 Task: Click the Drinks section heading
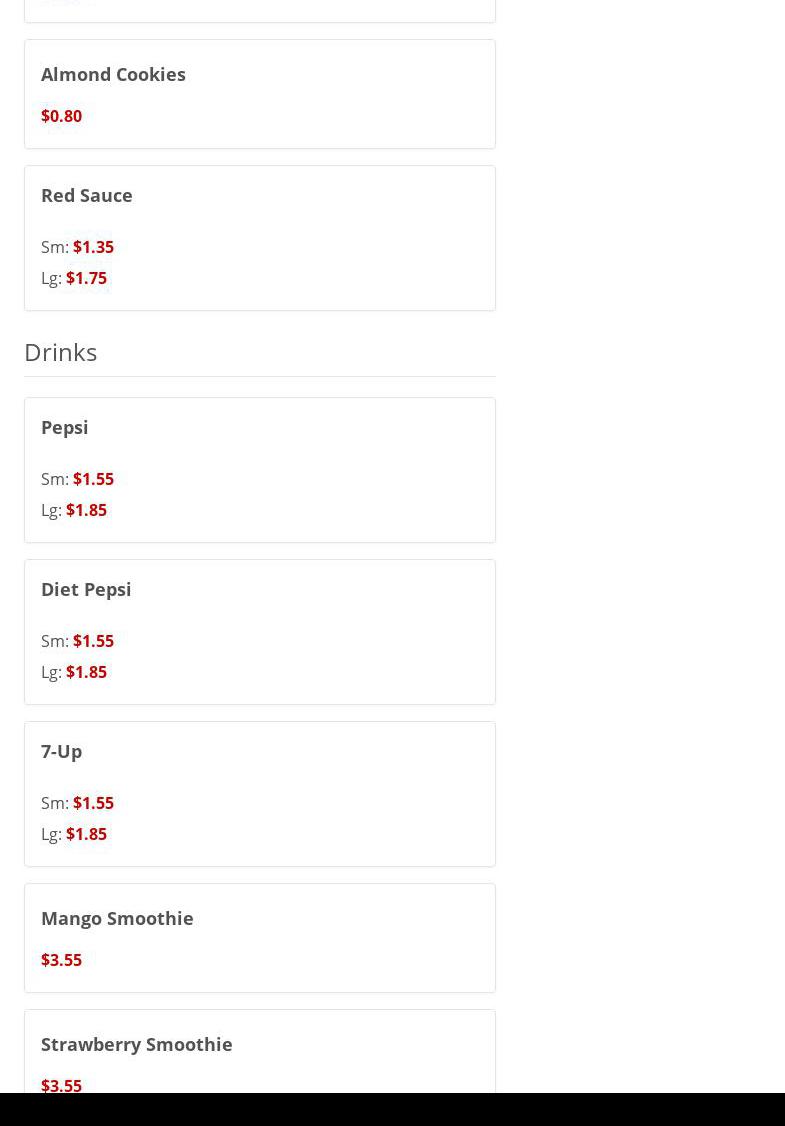pos(60,352)
